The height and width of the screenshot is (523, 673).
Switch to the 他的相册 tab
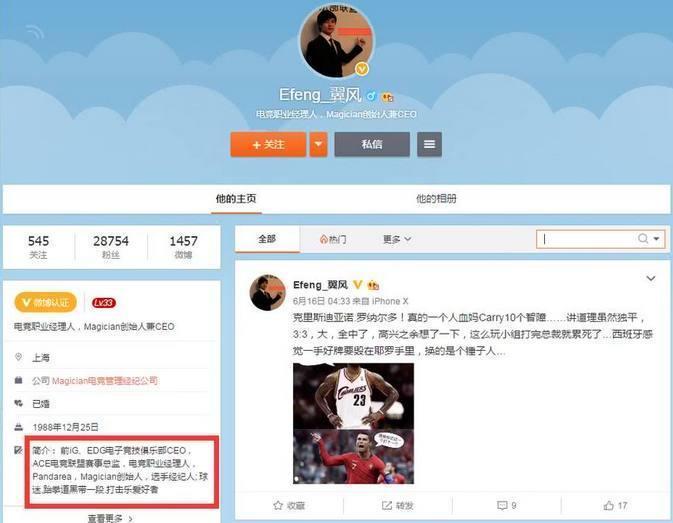(x=436, y=199)
